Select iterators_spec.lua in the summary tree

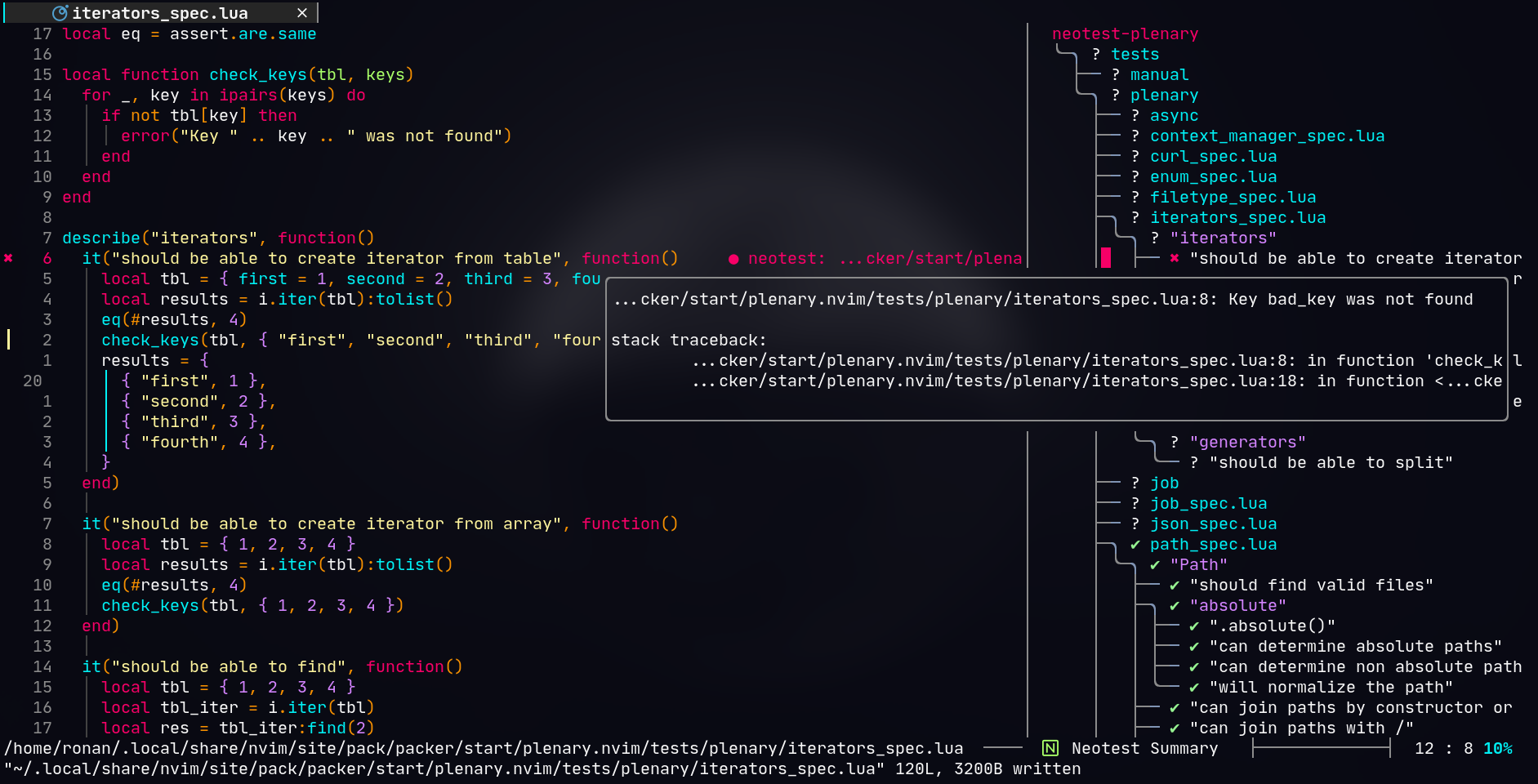click(x=1238, y=217)
